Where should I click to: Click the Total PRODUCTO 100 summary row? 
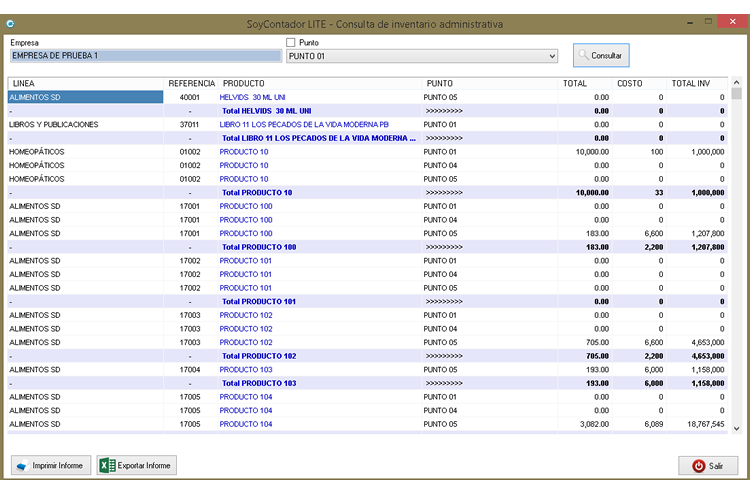point(367,247)
